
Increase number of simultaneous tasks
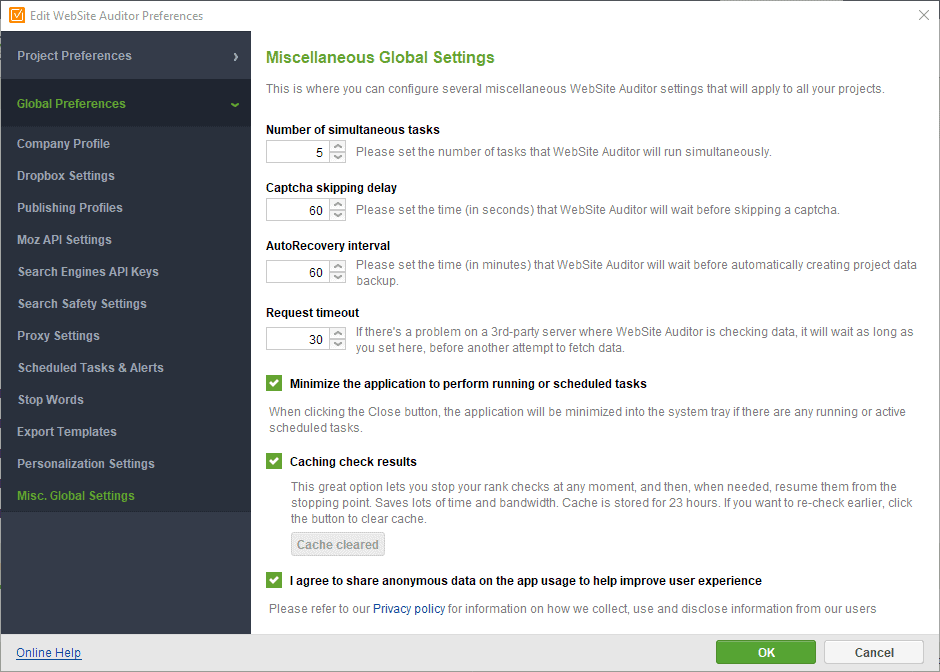tap(338, 146)
